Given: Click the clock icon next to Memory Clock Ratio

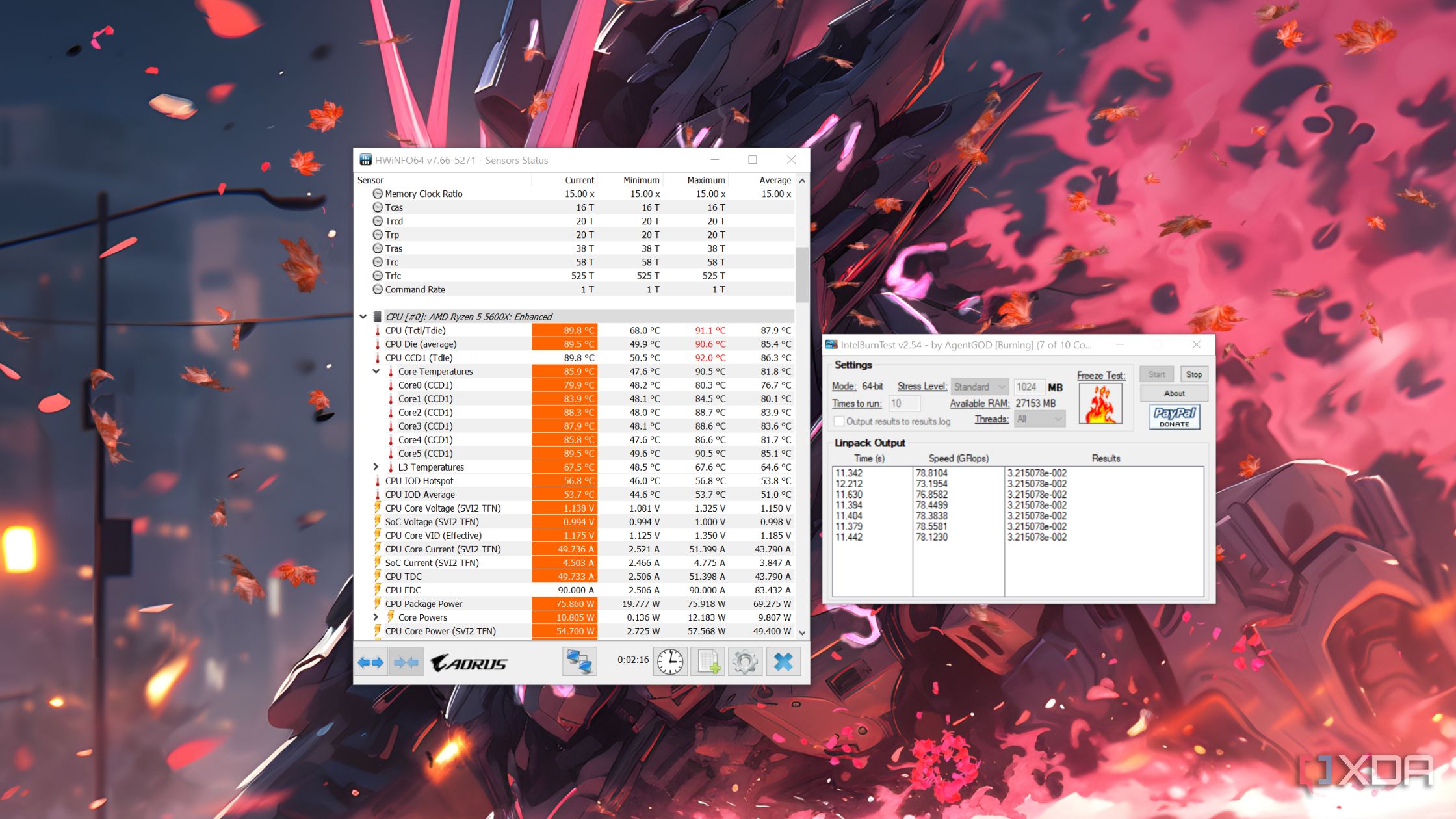Looking at the screenshot, I should tap(377, 194).
